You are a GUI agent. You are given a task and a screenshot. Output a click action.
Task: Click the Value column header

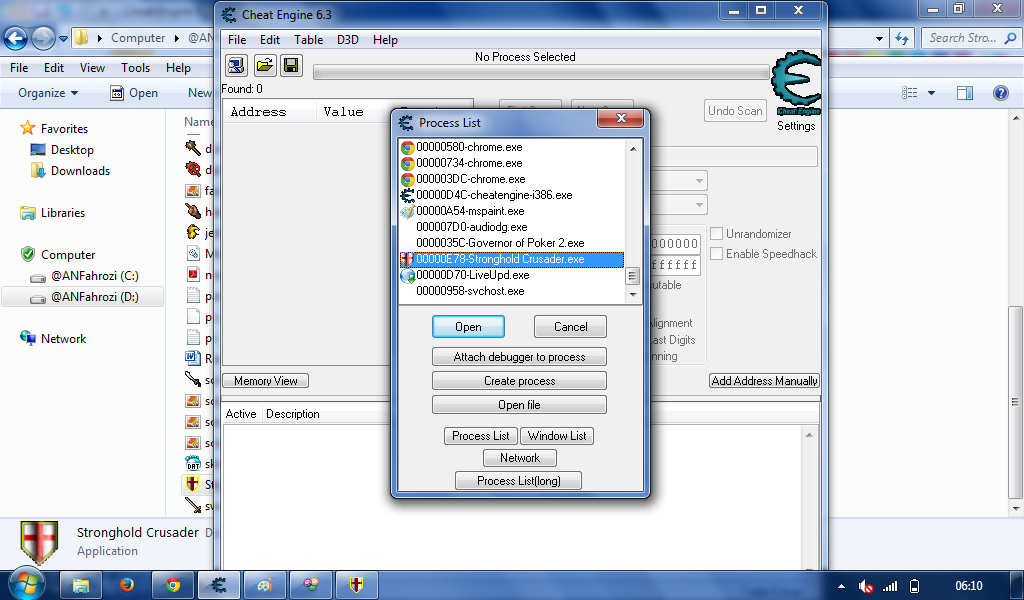coord(353,112)
